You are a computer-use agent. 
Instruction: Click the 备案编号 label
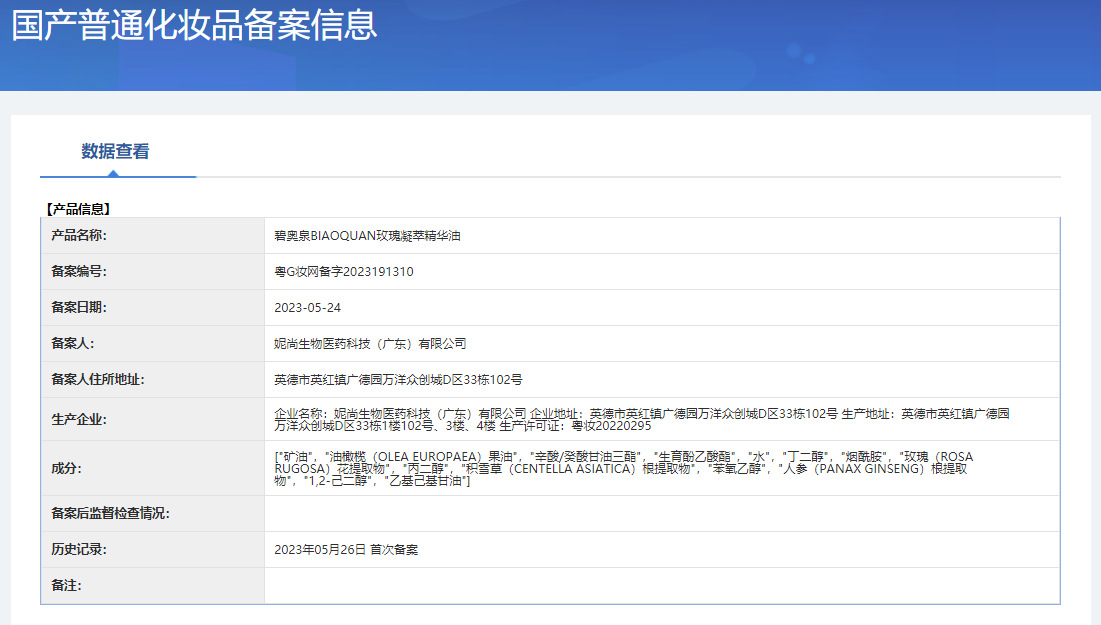coord(79,271)
